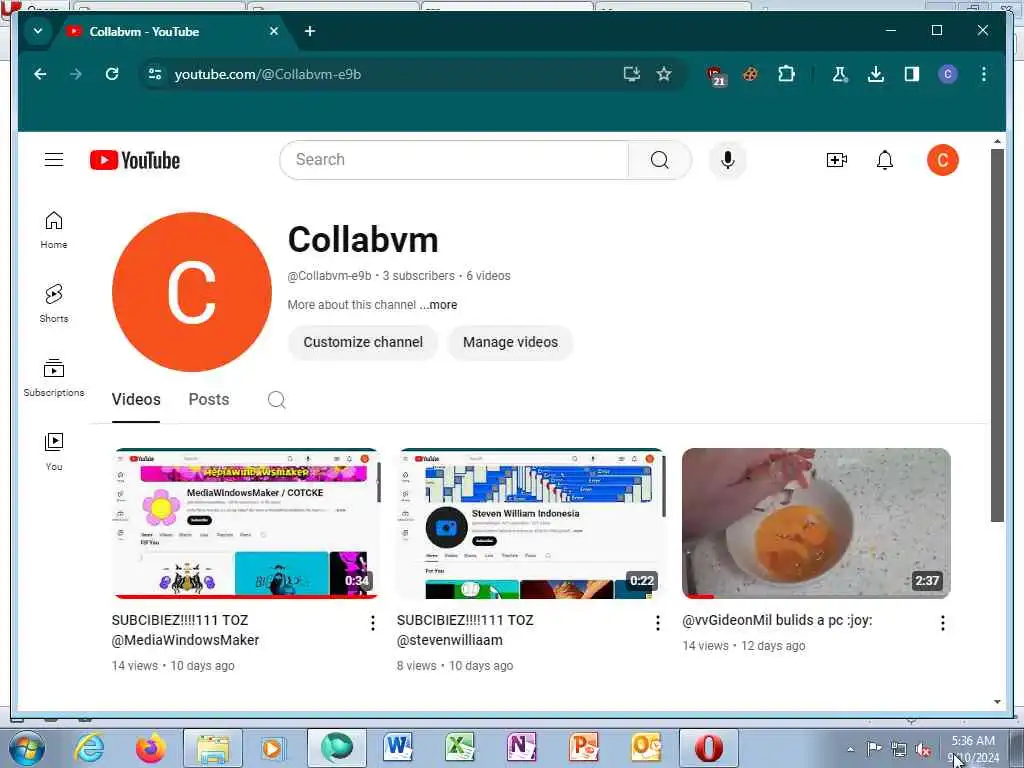
Task: Close the Collabvm - YouTube tab
Action: (274, 31)
